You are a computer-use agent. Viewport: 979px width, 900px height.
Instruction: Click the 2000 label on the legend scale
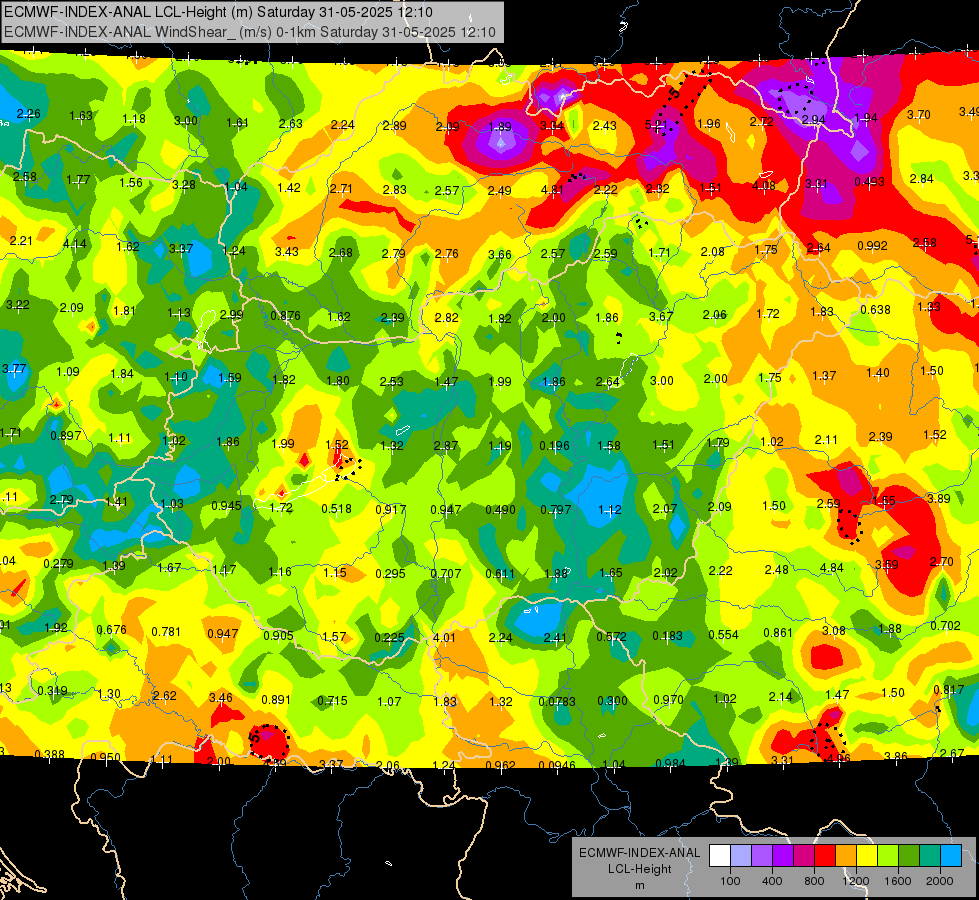pyautogui.click(x=940, y=881)
